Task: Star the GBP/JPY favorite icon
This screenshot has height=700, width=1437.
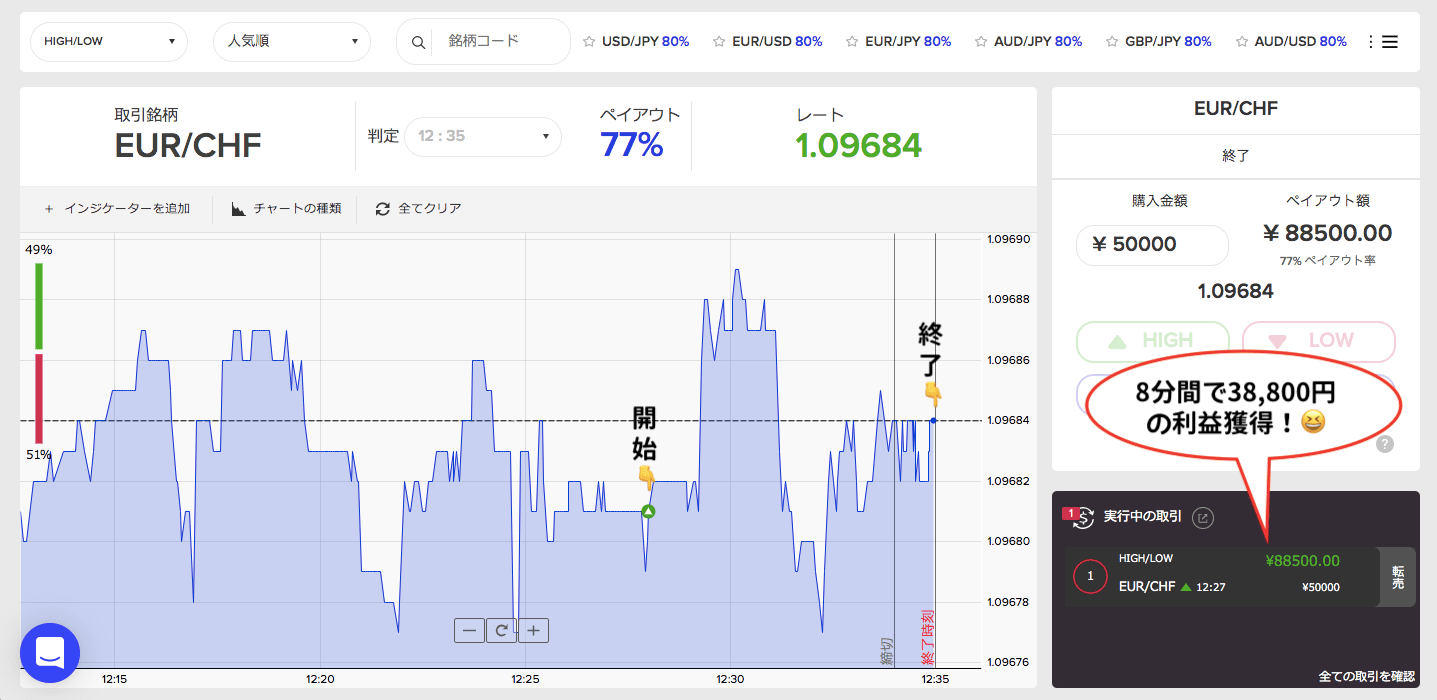Action: tap(1112, 42)
